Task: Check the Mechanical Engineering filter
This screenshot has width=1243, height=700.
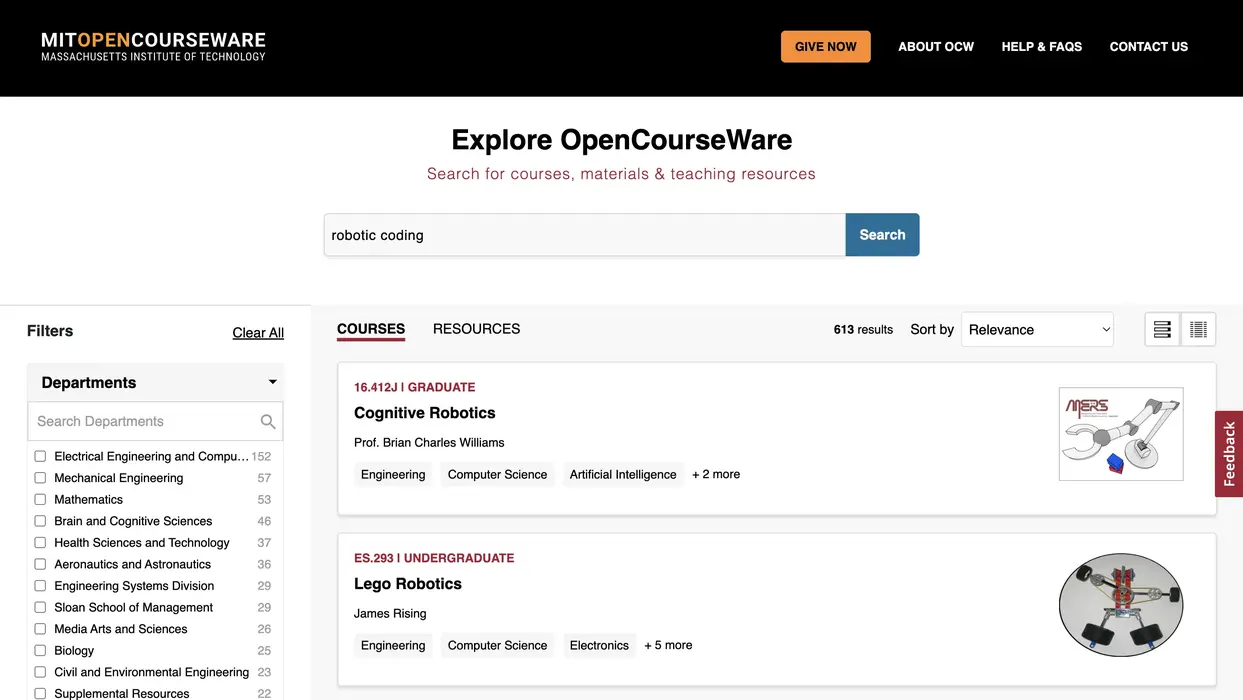Action: tap(40, 478)
